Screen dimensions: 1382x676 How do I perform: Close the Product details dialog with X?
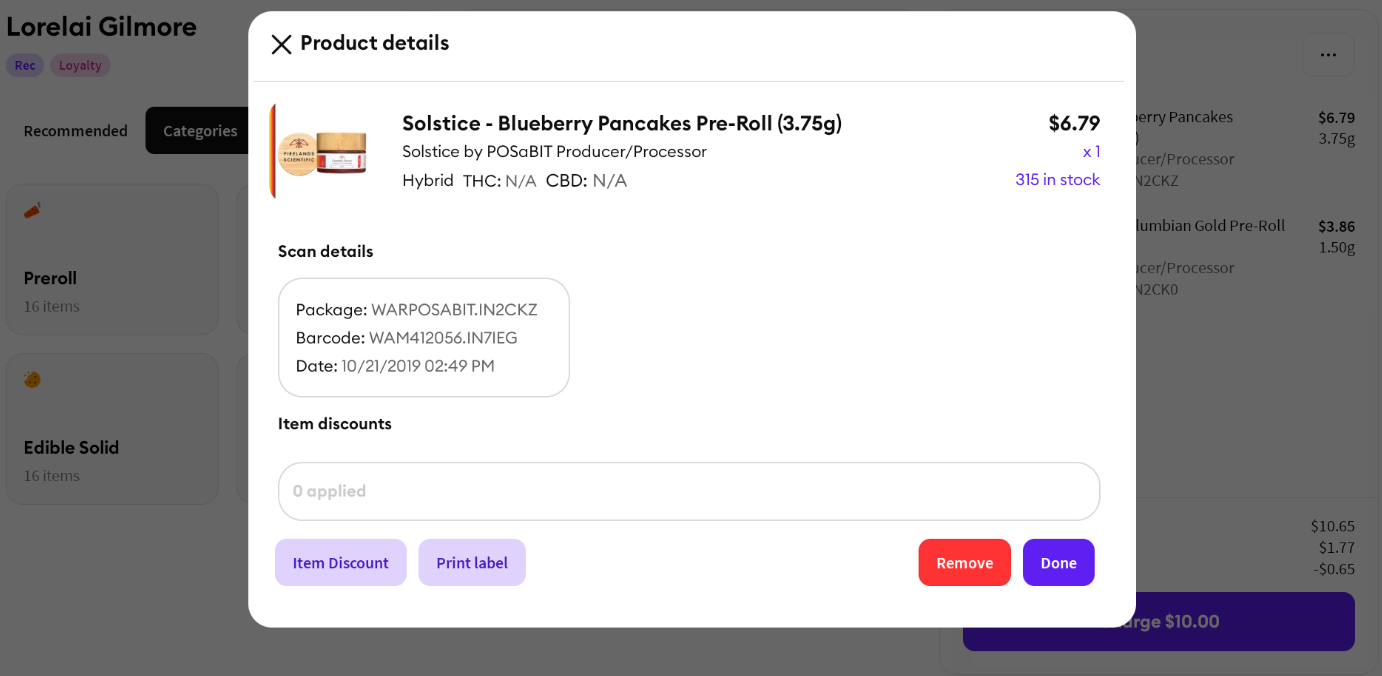[281, 44]
